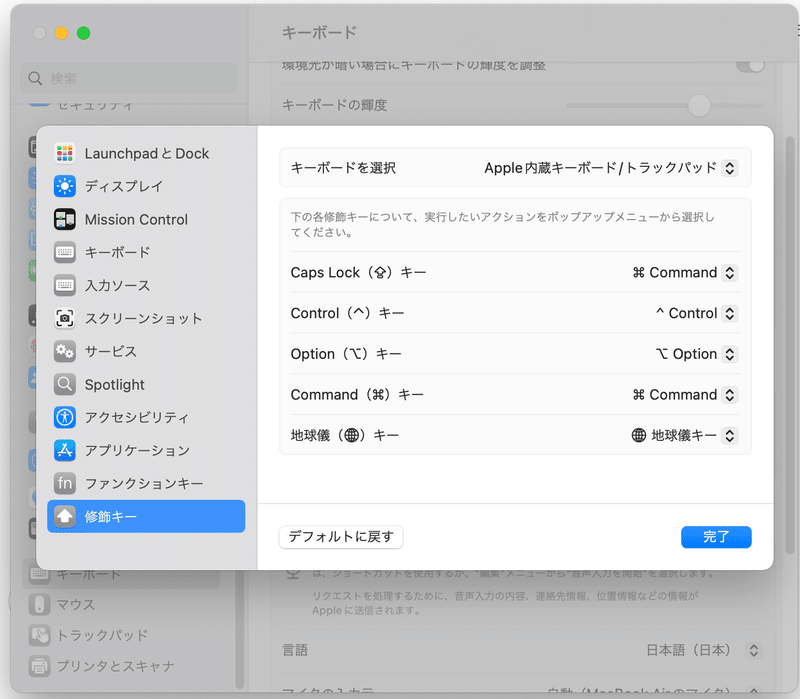Select ファンクションキー category label

[x=144, y=483]
